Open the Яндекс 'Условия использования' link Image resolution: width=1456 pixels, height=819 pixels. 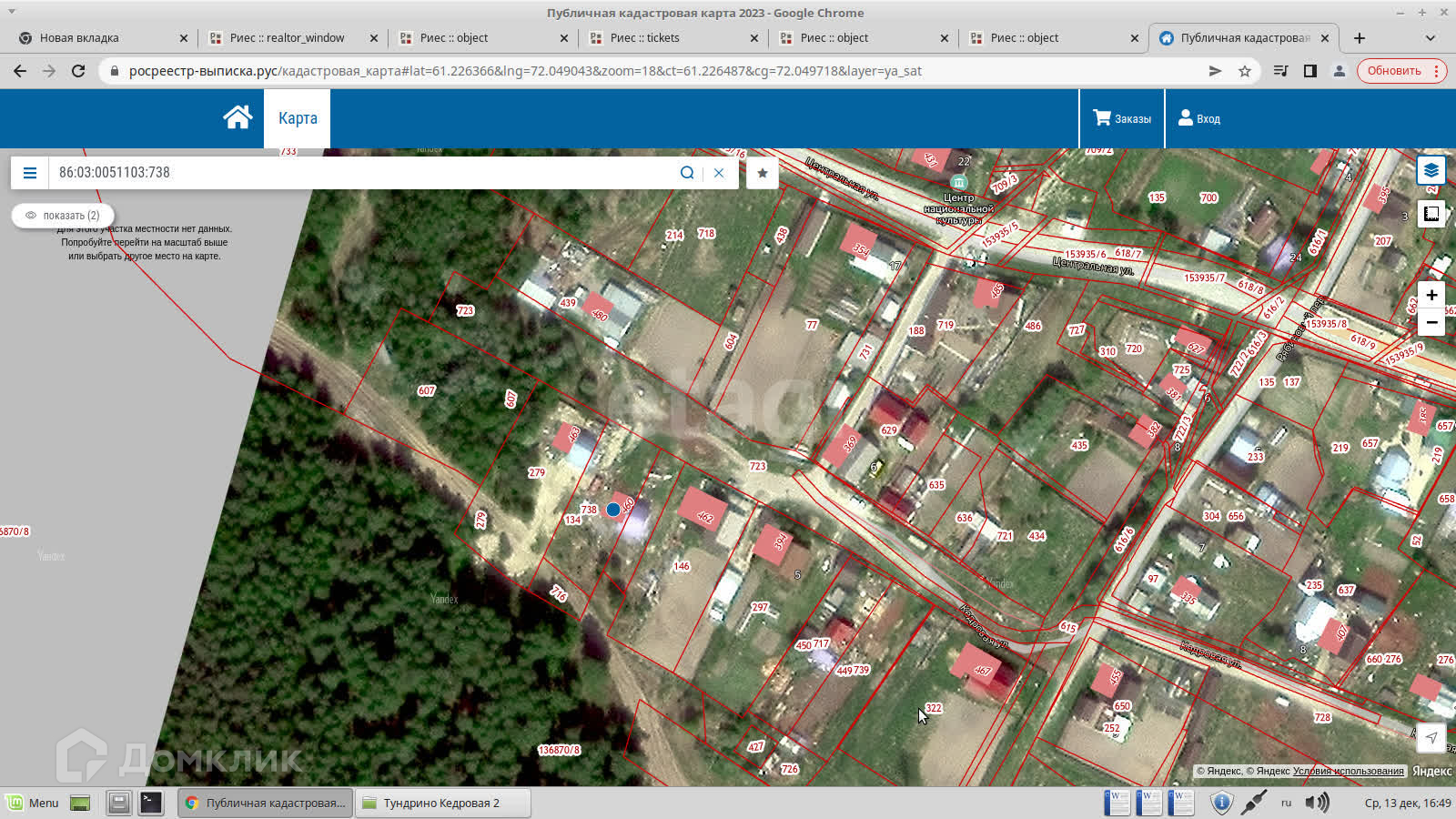[x=1348, y=771]
